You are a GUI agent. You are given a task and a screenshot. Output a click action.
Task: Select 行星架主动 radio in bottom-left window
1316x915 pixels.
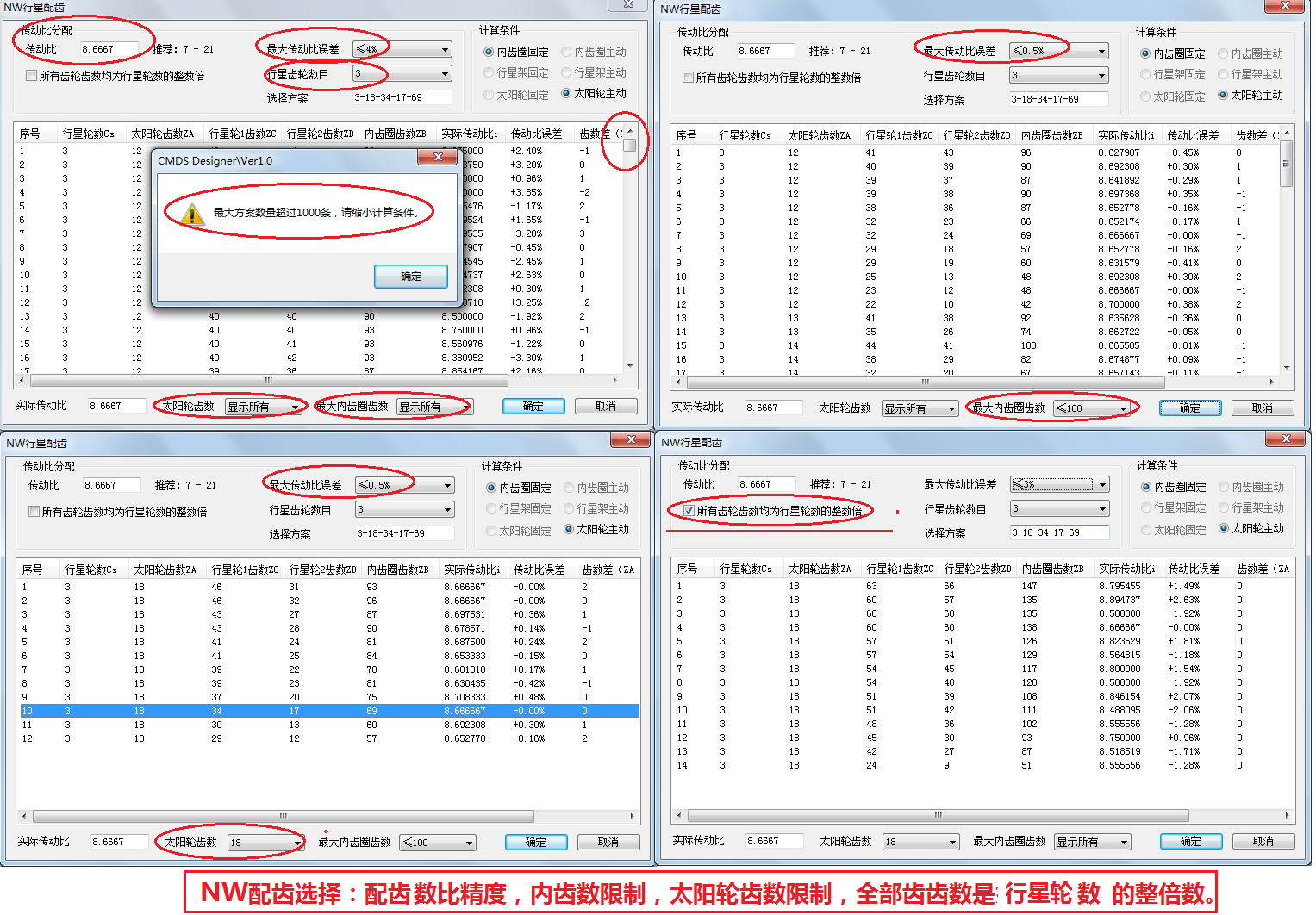[569, 508]
